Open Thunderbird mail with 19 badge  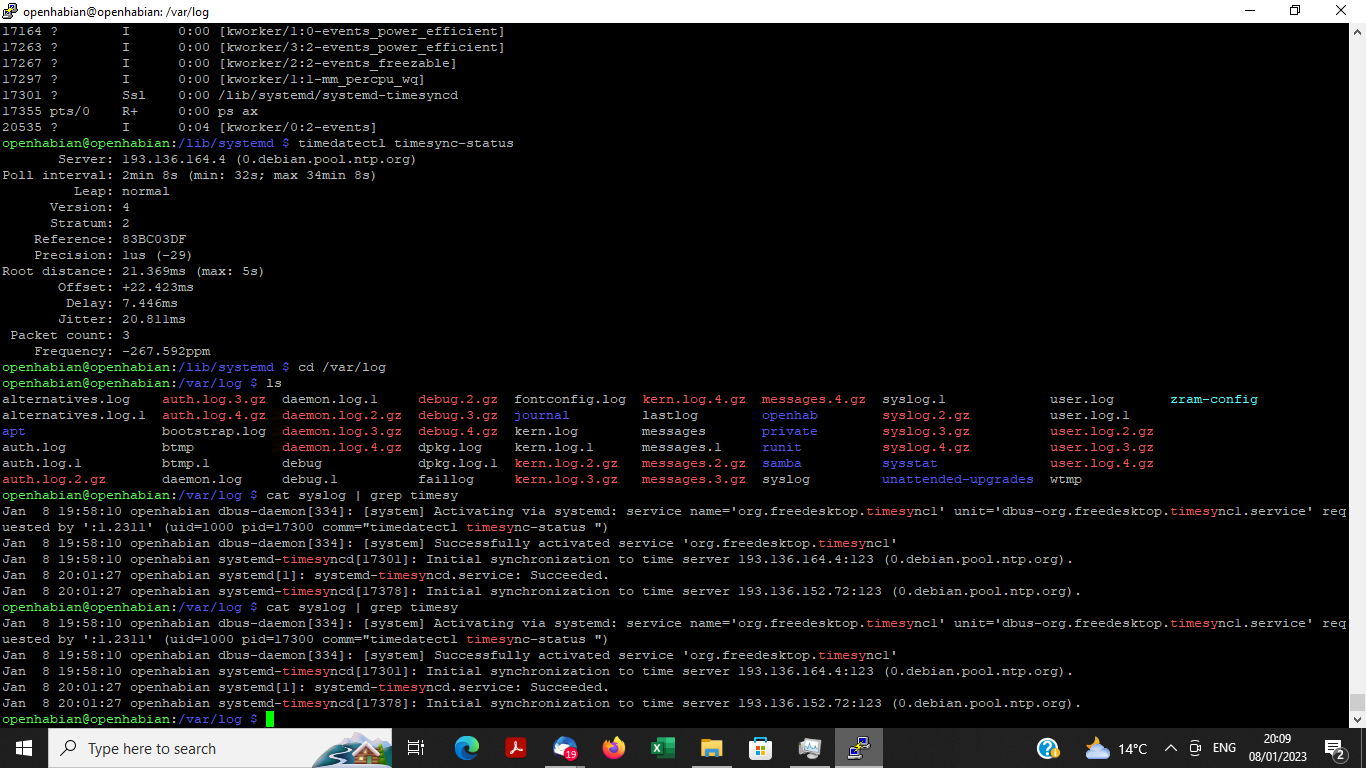pyautogui.click(x=565, y=748)
